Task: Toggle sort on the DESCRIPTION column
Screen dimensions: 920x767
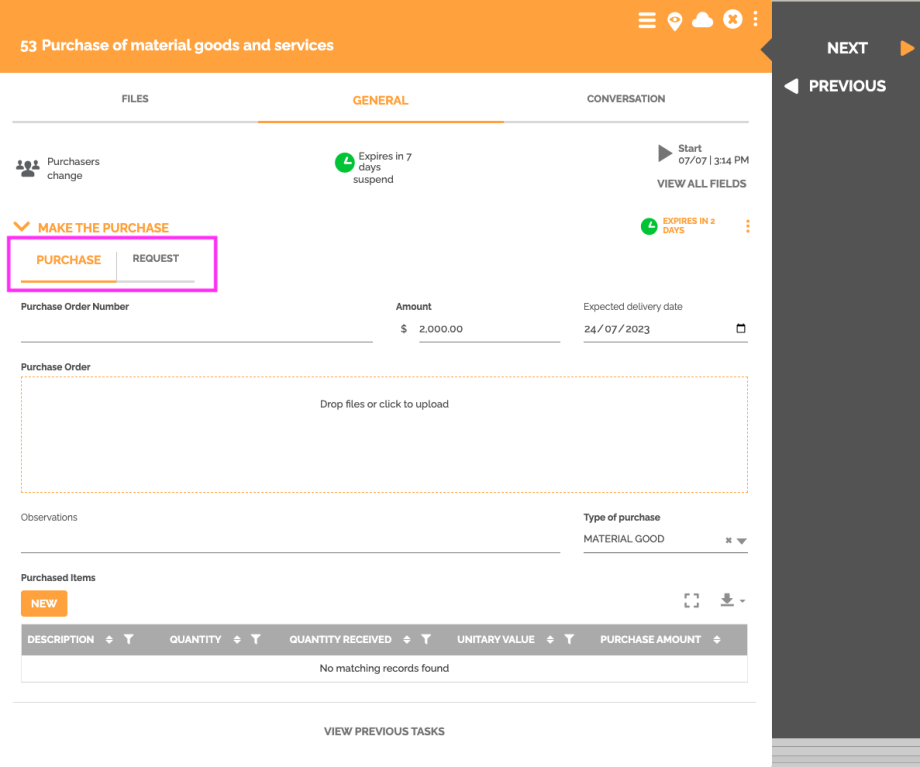Action: point(110,639)
